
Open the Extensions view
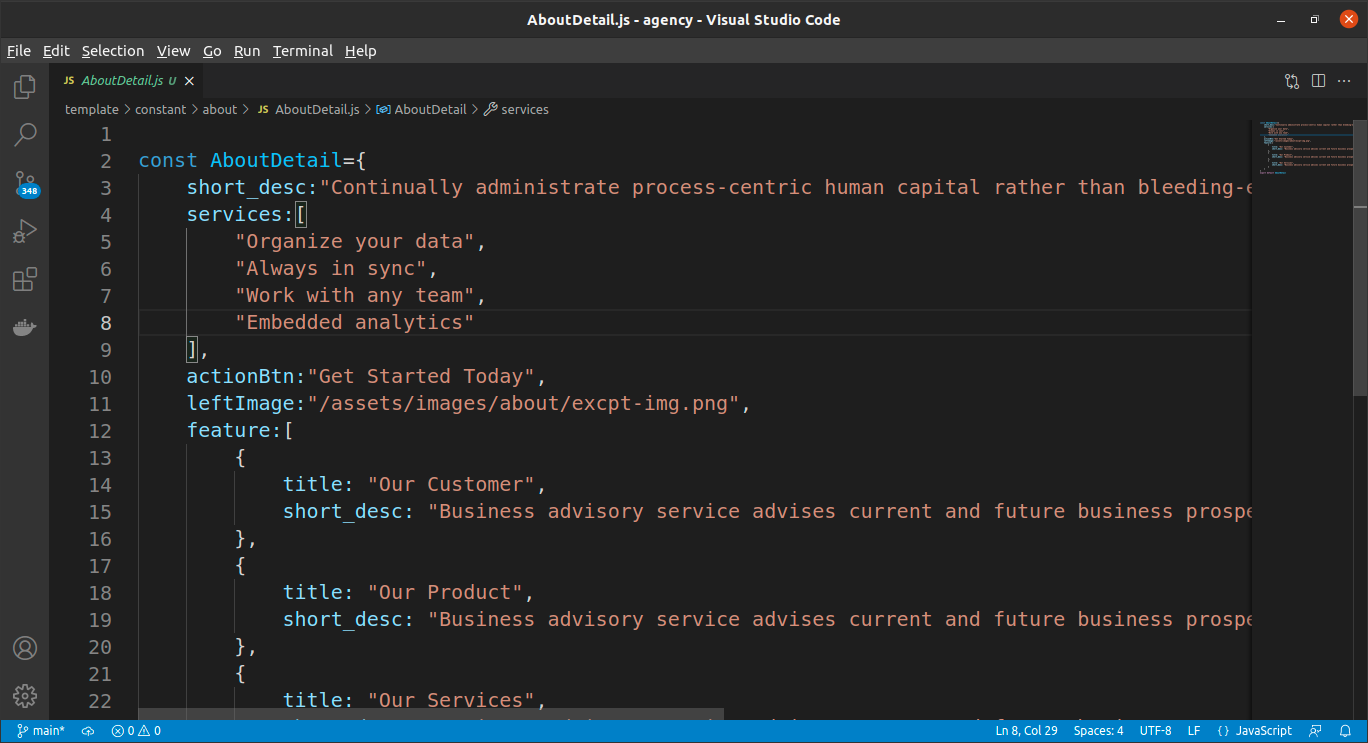coord(25,279)
